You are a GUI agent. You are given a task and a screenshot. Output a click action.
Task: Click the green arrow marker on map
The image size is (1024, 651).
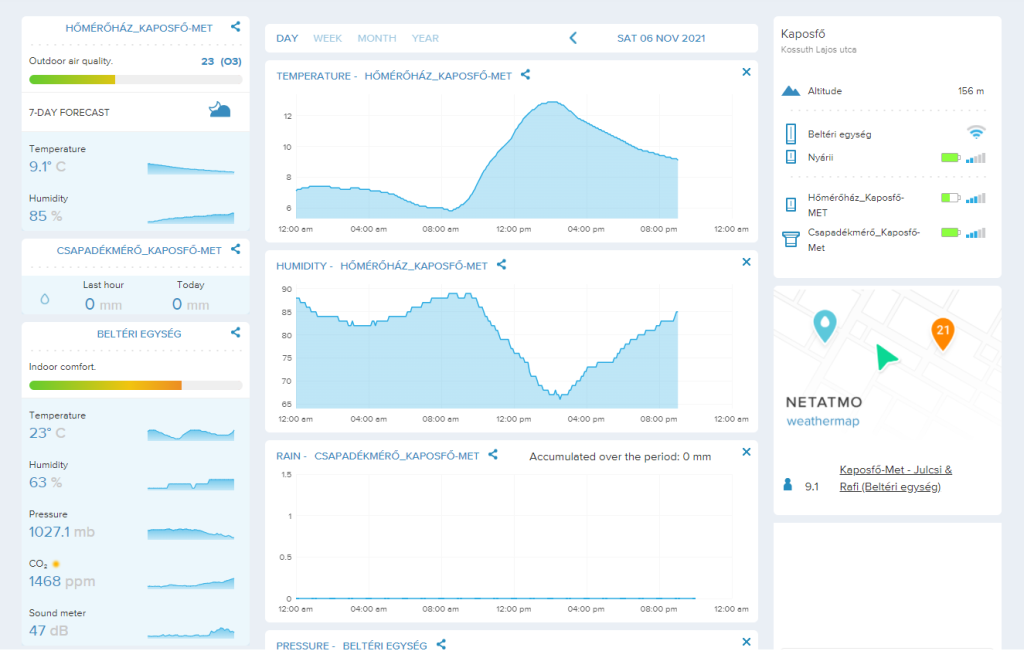[885, 357]
